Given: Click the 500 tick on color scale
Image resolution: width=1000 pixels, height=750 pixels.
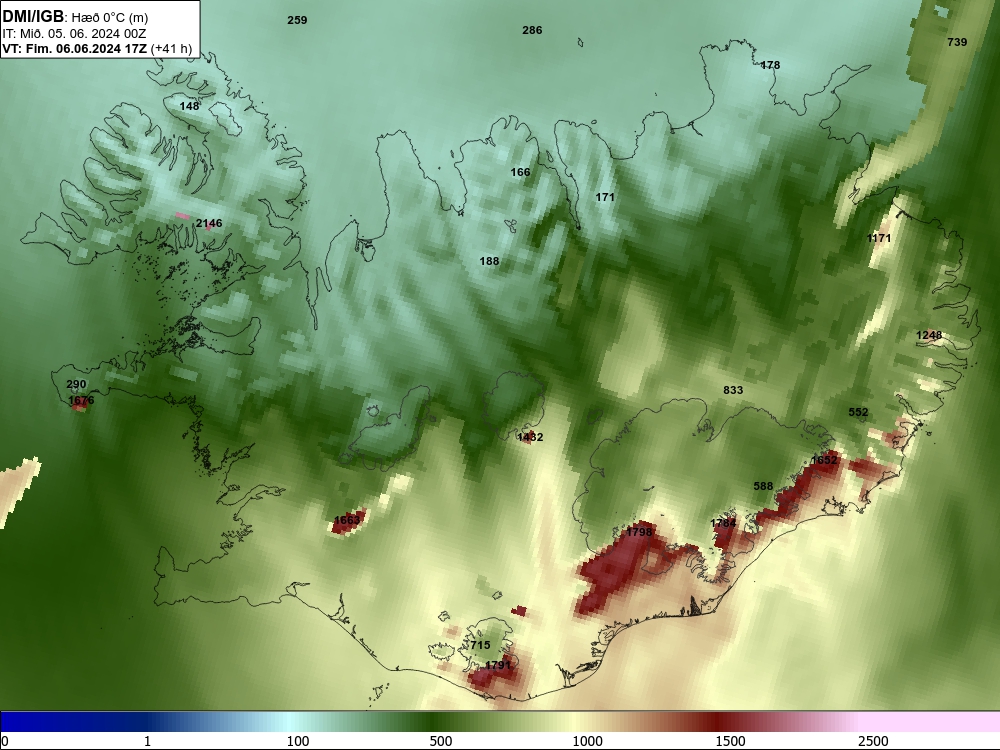Looking at the screenshot, I should pyautogui.click(x=441, y=741).
